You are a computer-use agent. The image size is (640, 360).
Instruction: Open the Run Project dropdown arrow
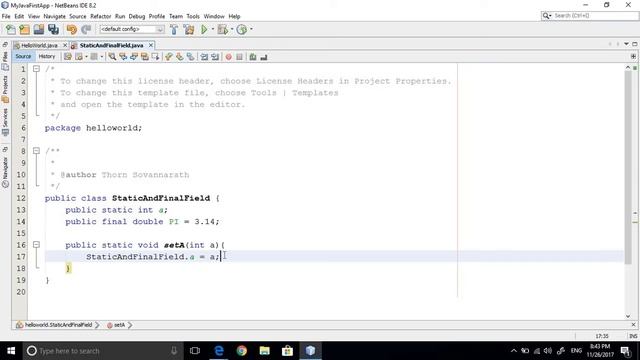point(213,29)
